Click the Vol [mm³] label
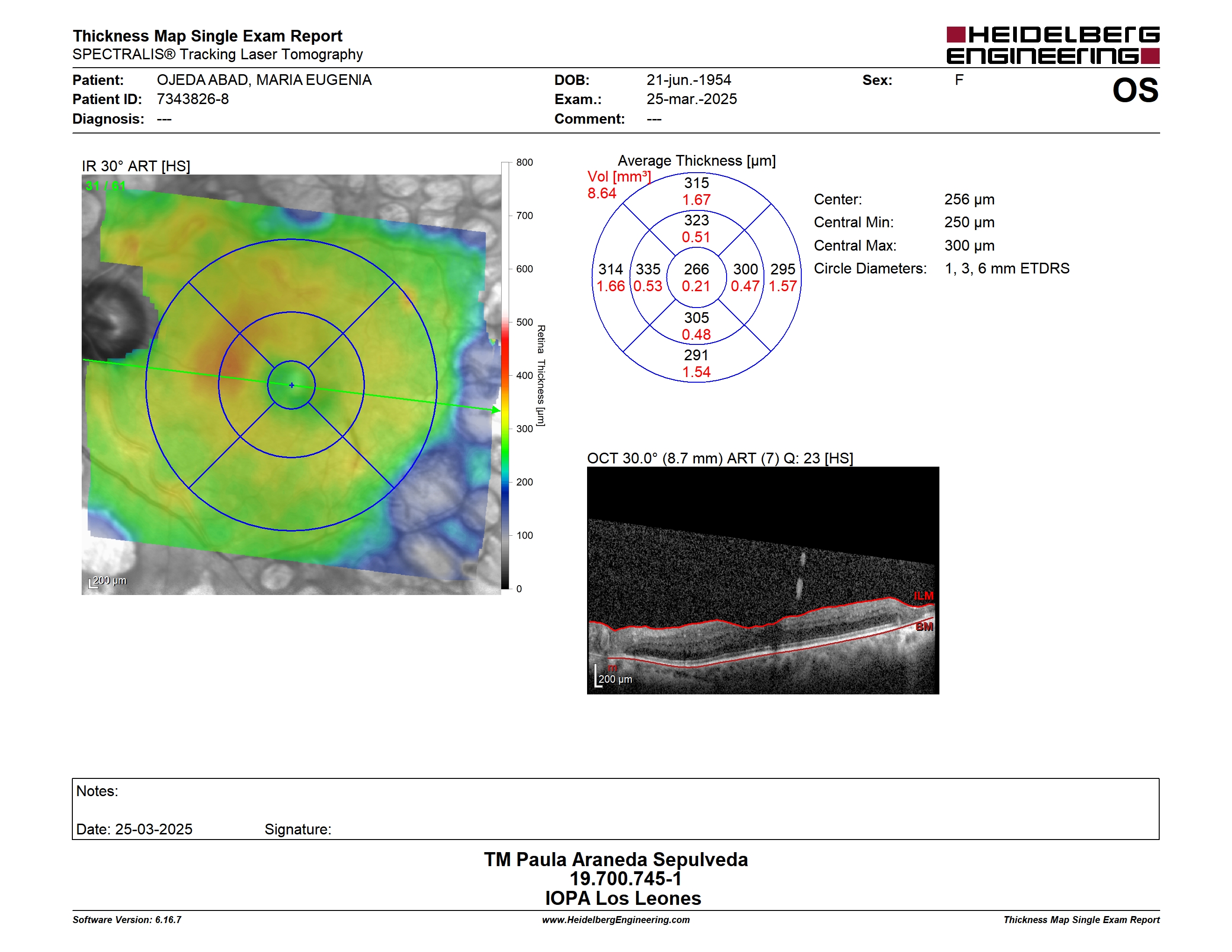 [619, 176]
